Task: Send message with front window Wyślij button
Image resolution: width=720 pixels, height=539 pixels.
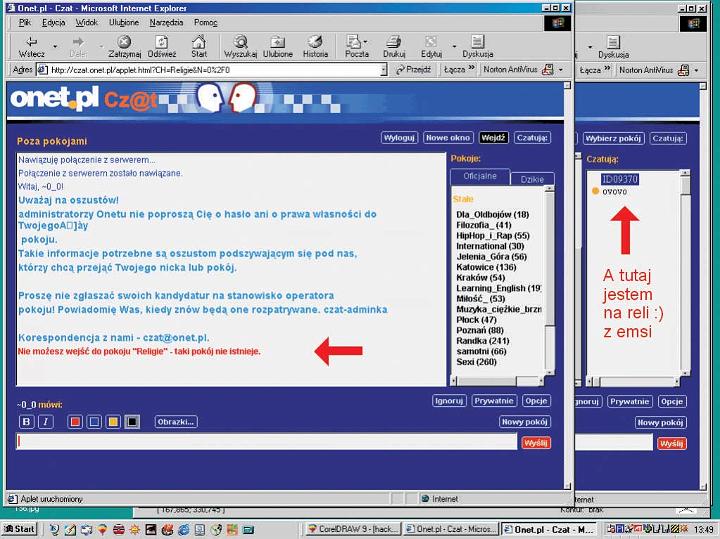Action: click(536, 443)
